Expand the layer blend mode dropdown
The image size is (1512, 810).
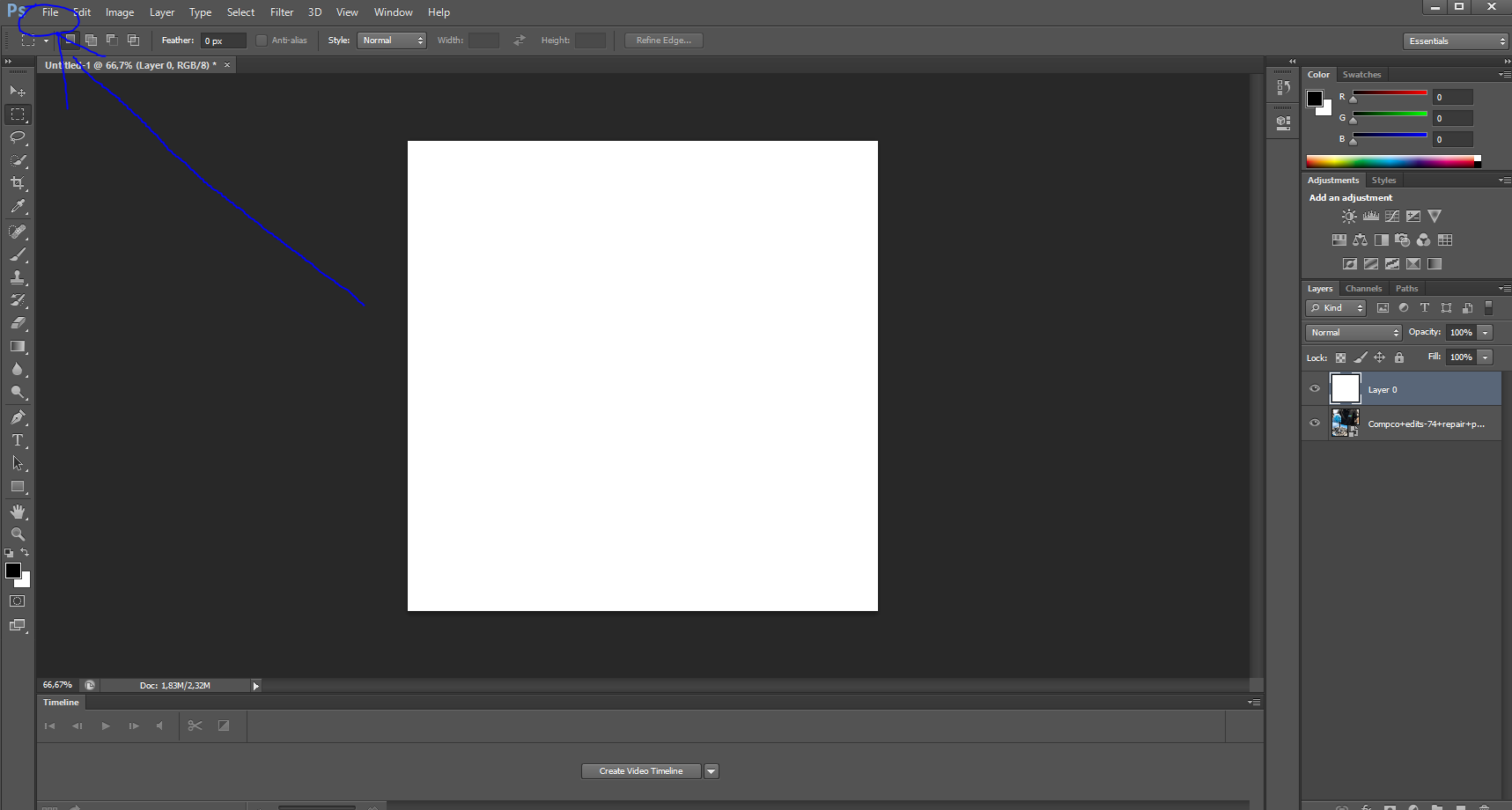click(x=1353, y=333)
